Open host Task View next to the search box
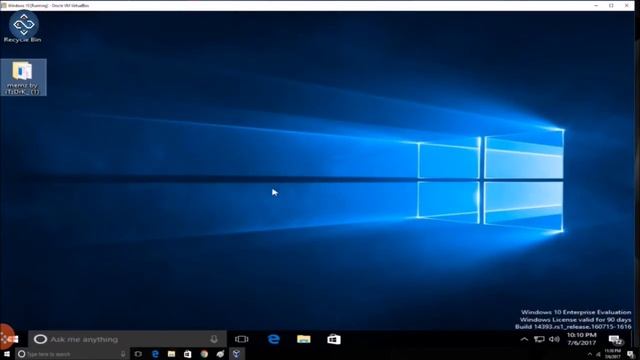 [x=138, y=354]
